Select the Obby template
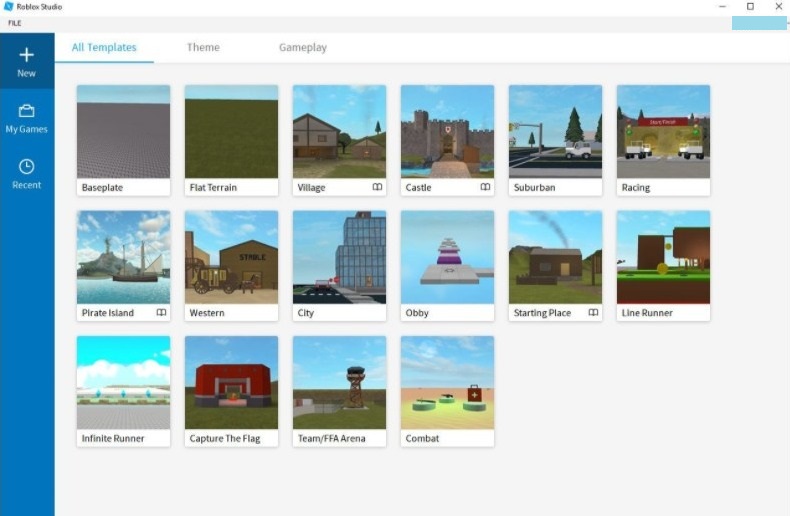 point(447,257)
